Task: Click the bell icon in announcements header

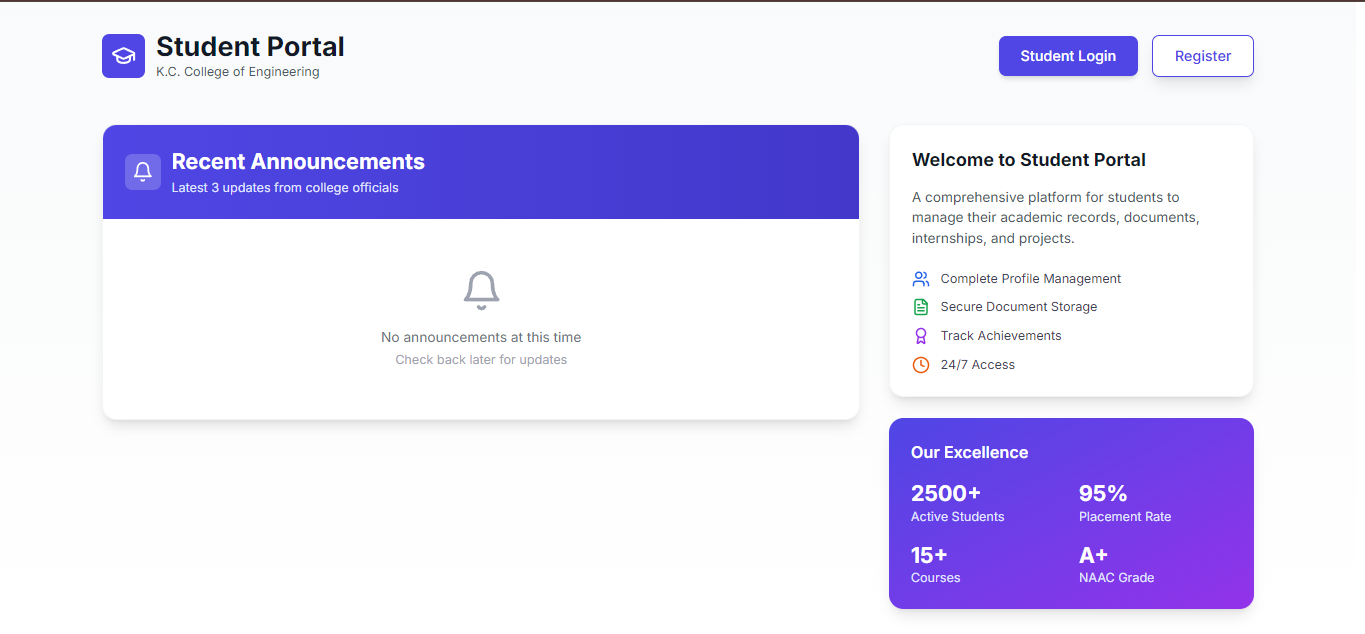Action: point(143,172)
